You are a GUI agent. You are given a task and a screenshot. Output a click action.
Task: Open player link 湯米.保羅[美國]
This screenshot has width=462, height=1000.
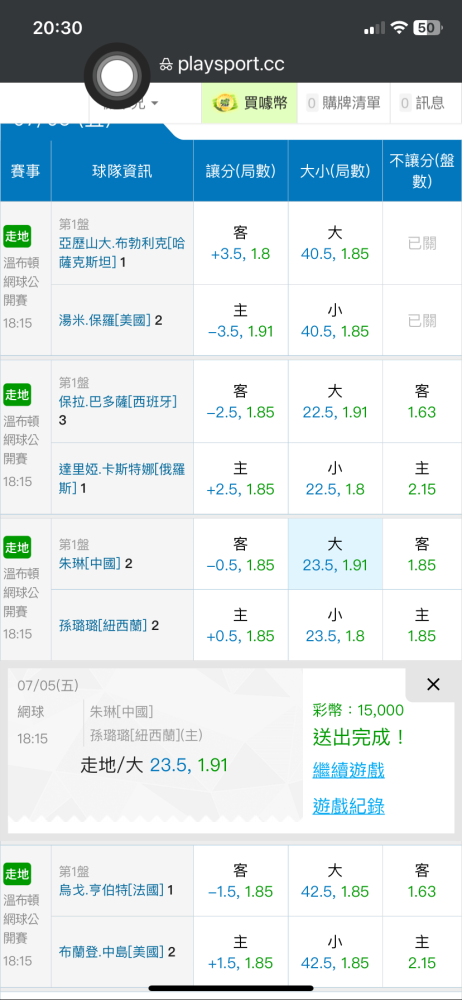click(x=104, y=320)
